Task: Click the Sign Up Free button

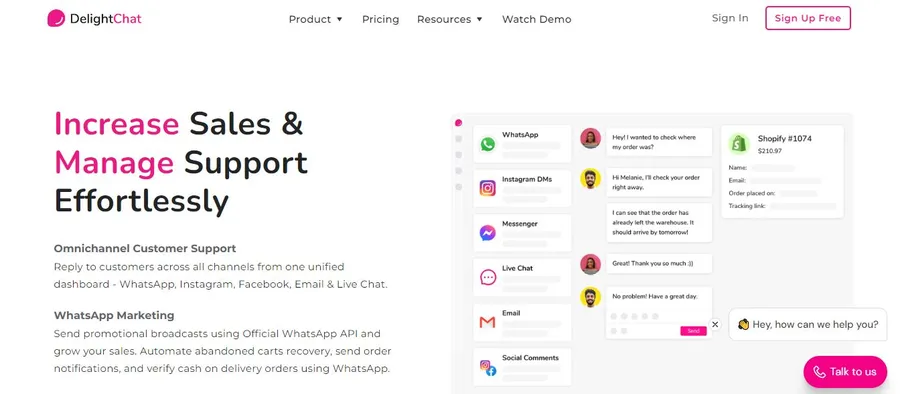Action: 808,18
